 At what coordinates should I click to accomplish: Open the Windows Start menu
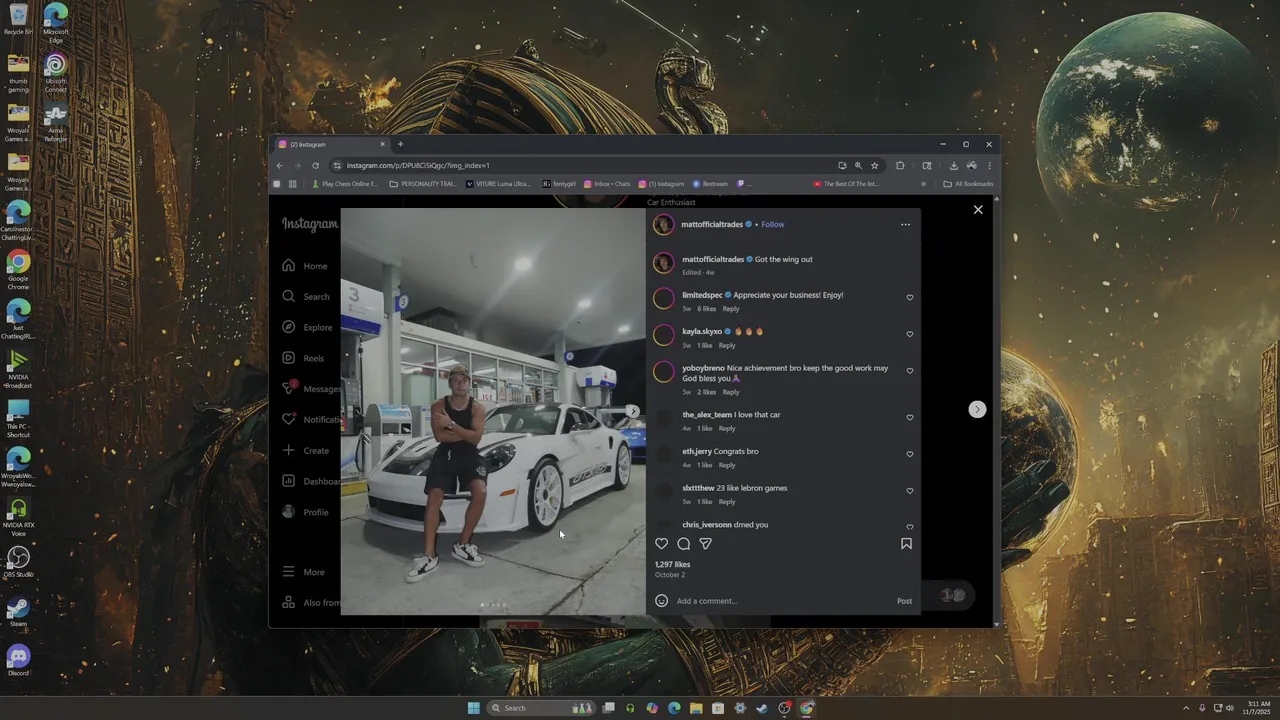click(473, 708)
